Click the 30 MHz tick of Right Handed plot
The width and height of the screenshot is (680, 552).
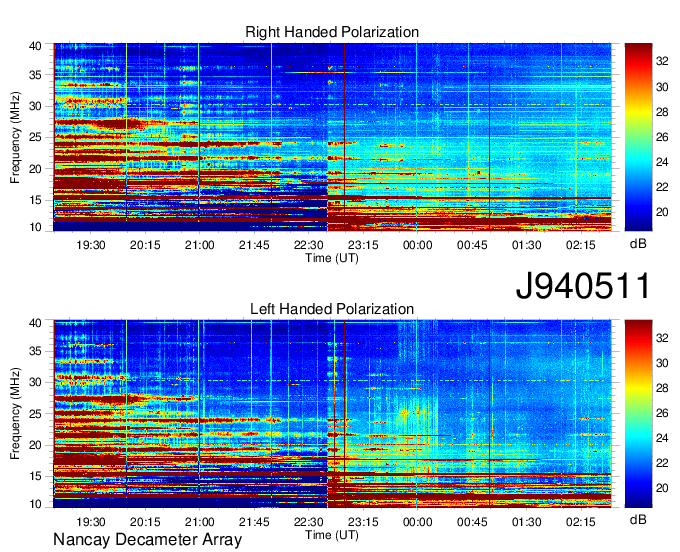(x=36, y=106)
